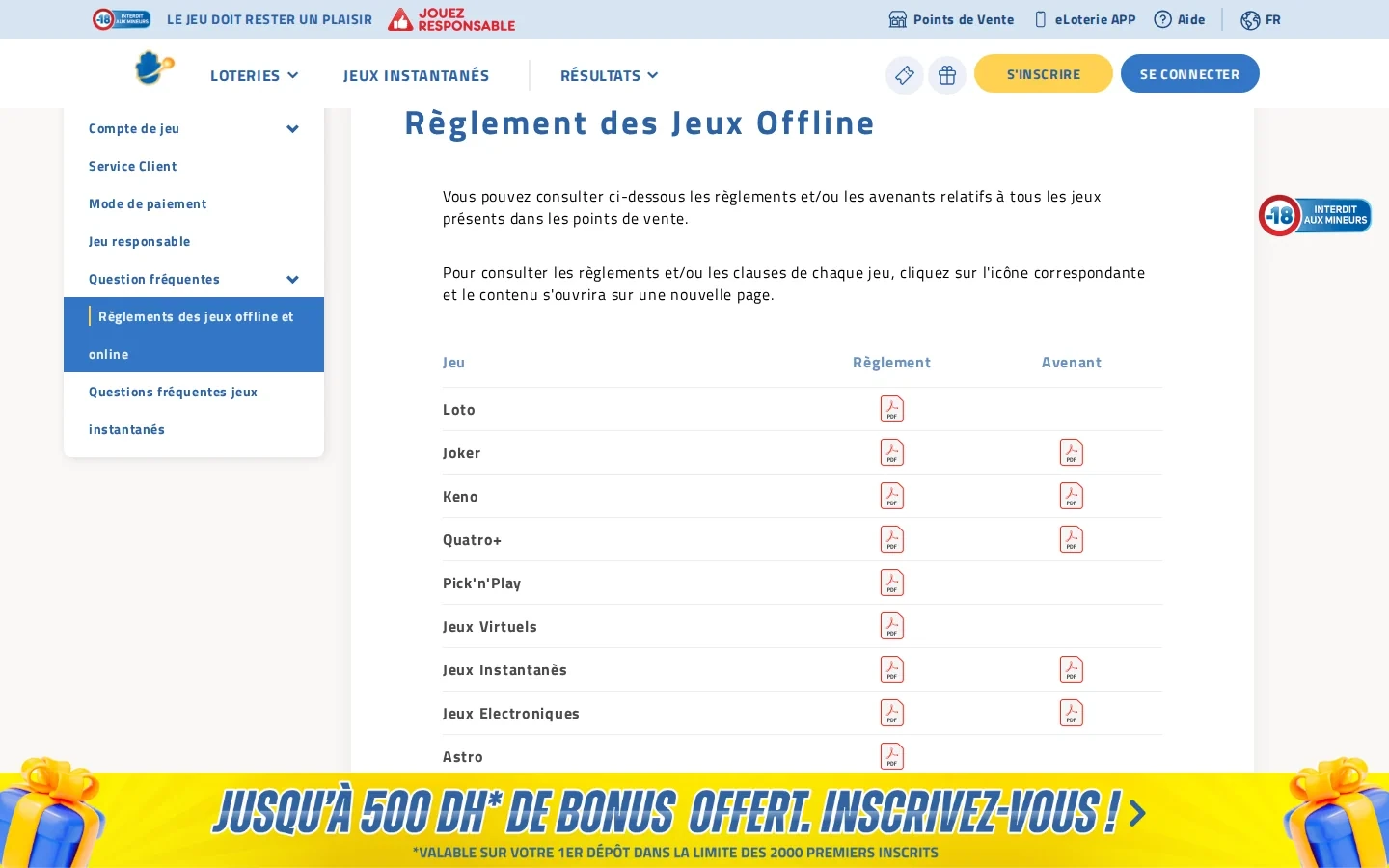
Task: Click the small -18 badge in top bar
Action: (x=122, y=19)
